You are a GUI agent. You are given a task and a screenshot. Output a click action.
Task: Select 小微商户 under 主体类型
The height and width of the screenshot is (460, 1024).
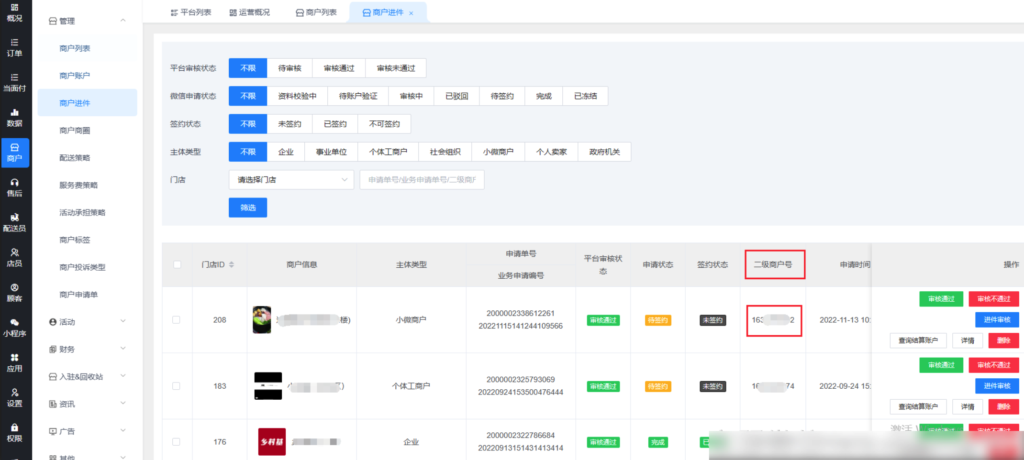(498, 152)
